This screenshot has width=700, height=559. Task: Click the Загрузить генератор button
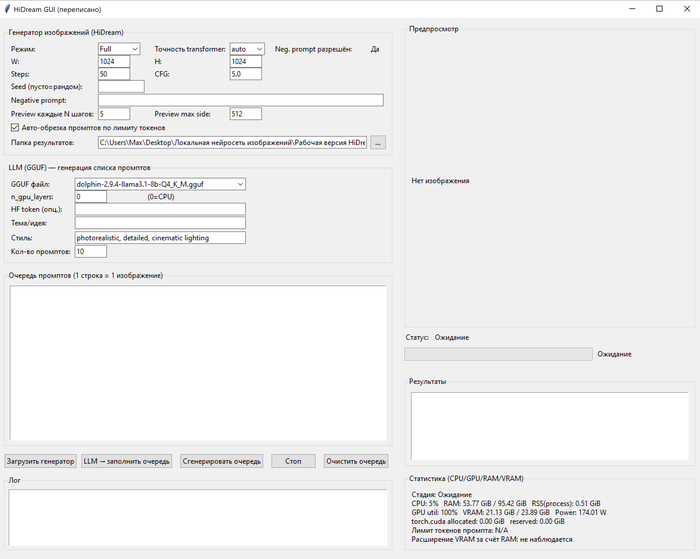pyautogui.click(x=40, y=461)
